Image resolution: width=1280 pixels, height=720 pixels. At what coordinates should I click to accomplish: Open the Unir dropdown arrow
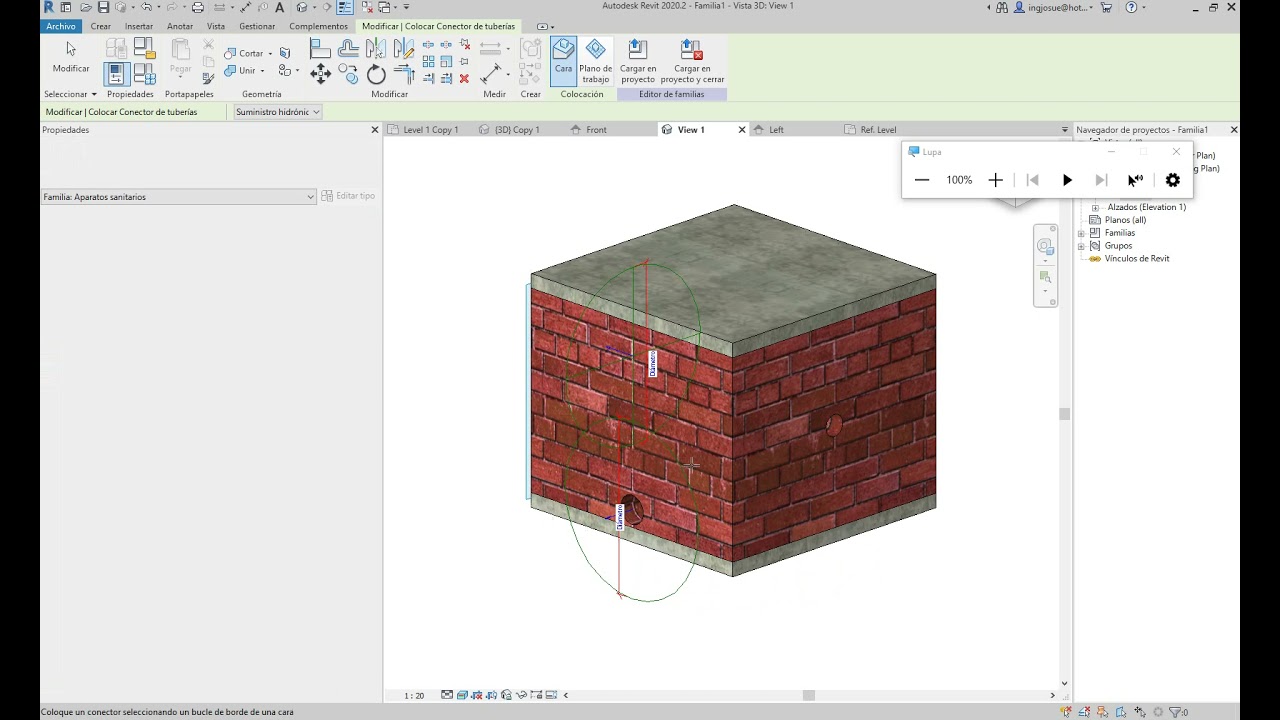click(262, 71)
